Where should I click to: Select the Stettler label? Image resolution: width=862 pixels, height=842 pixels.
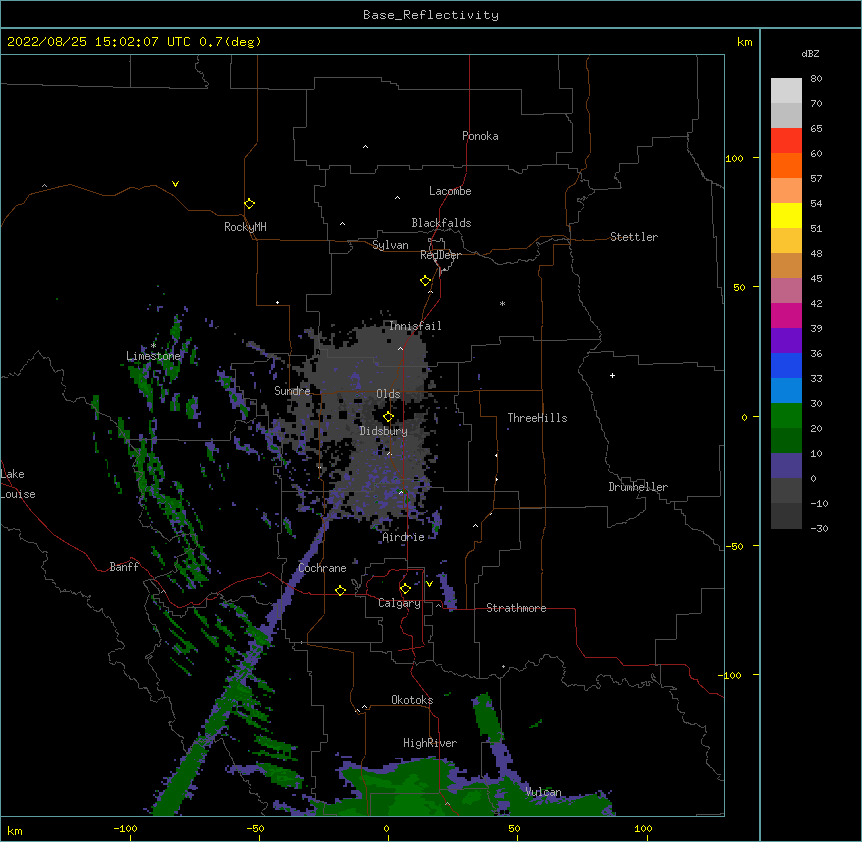634,237
